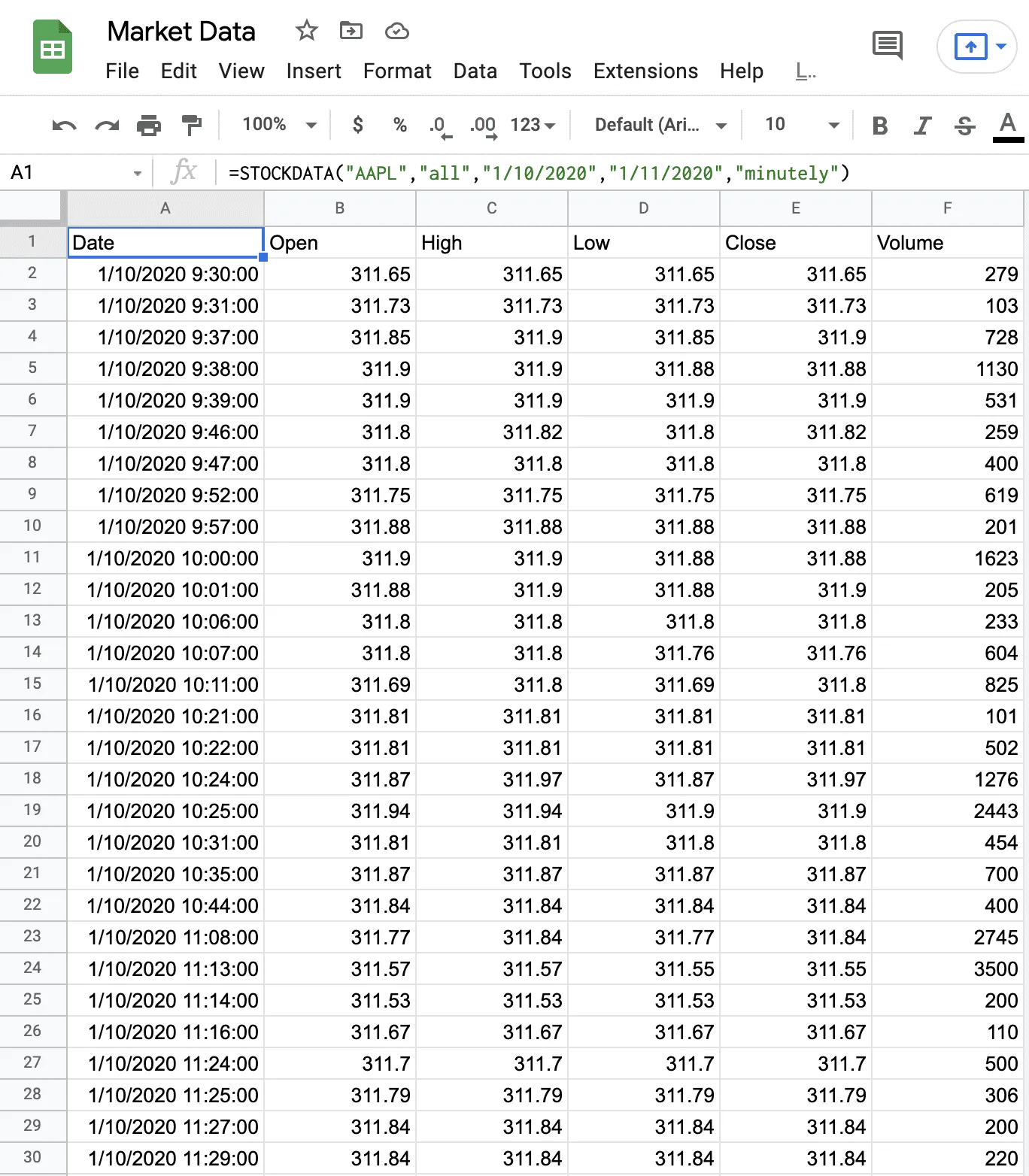
Task: Expand the share options arrow
Action: [x=1001, y=47]
